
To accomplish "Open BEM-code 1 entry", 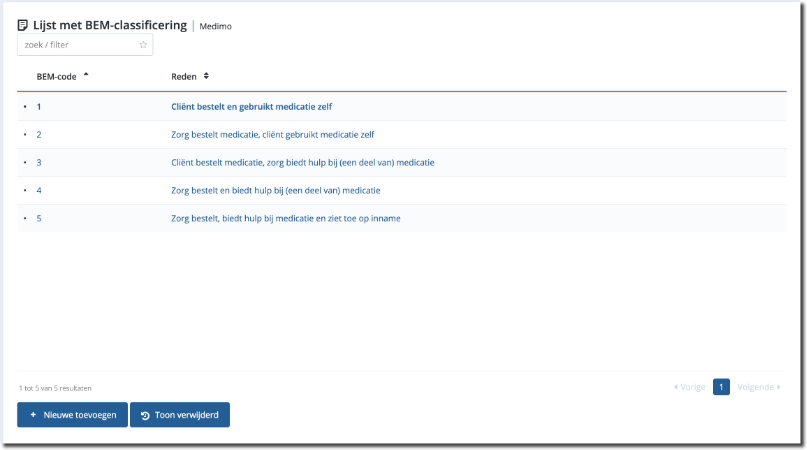I will [x=39, y=106].
